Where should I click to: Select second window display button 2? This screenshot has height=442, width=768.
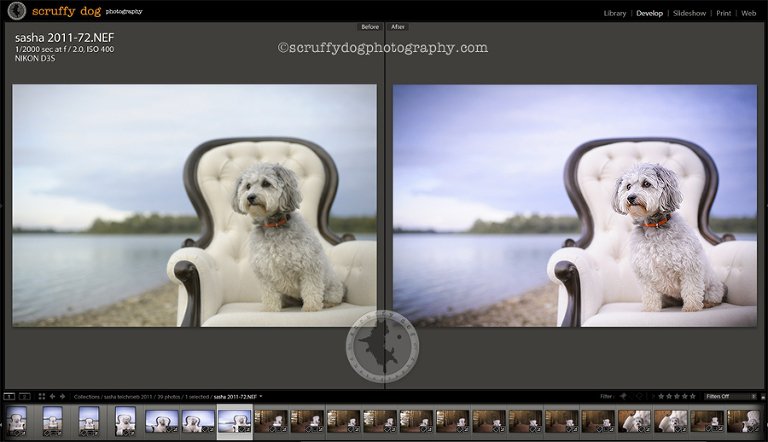pos(24,397)
